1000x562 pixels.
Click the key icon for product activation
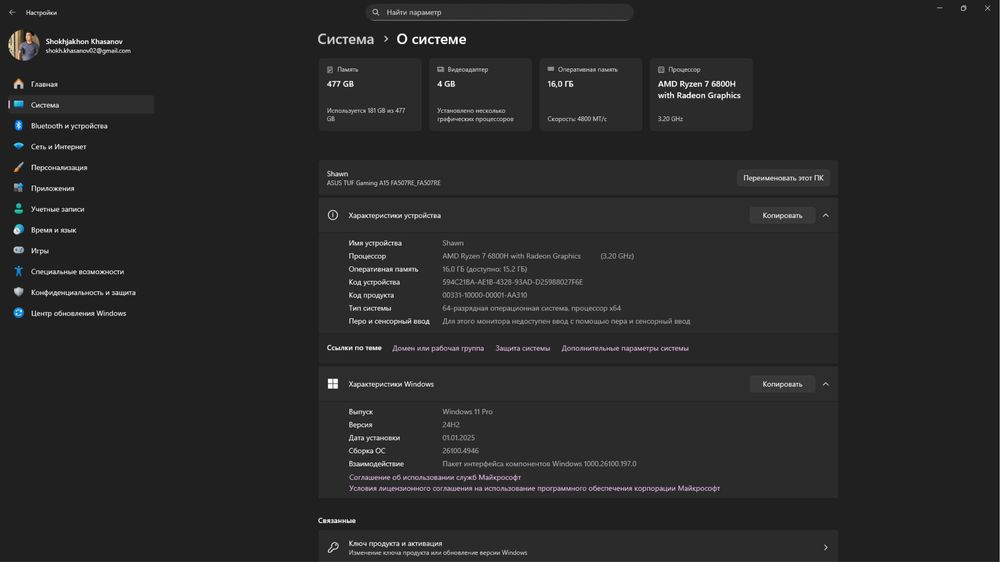pyautogui.click(x=333, y=547)
